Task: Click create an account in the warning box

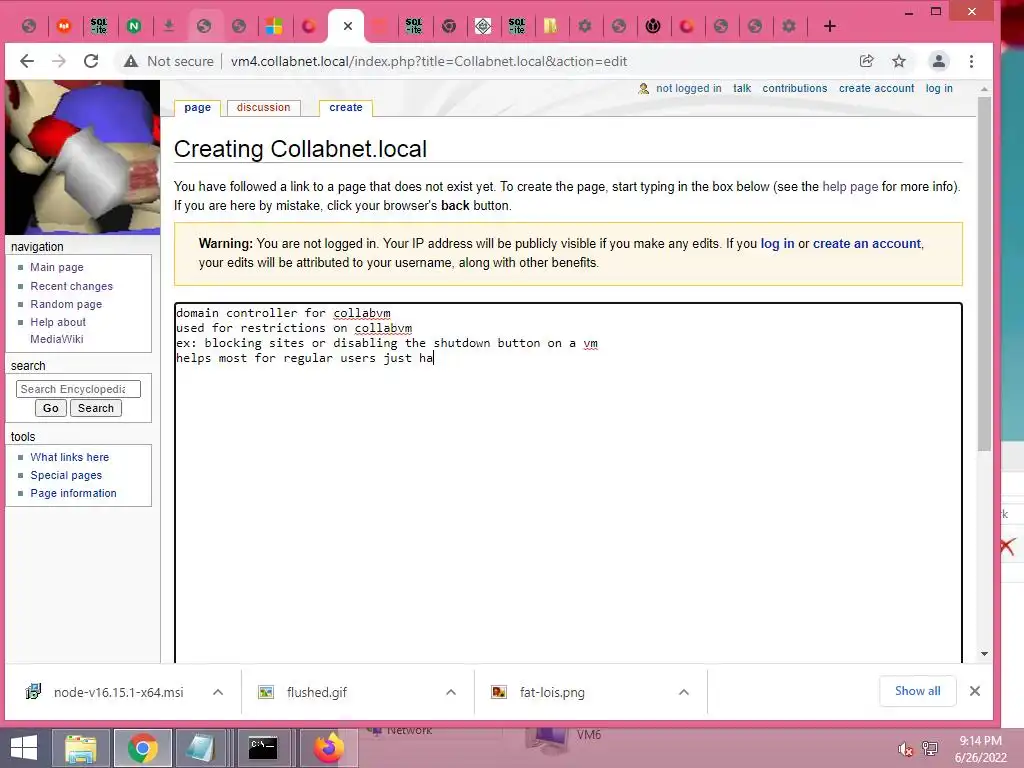Action: [x=867, y=244]
